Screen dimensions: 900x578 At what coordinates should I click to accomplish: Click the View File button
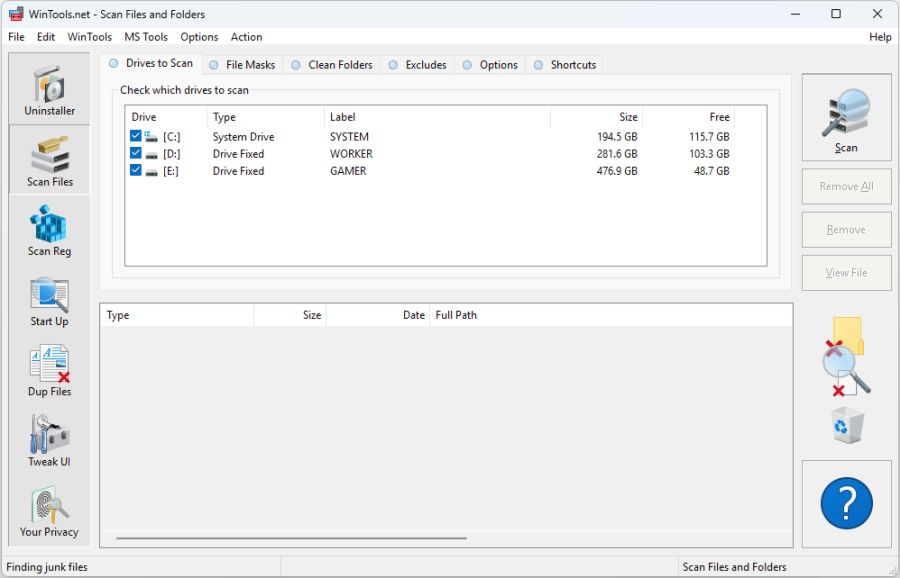(x=845, y=272)
